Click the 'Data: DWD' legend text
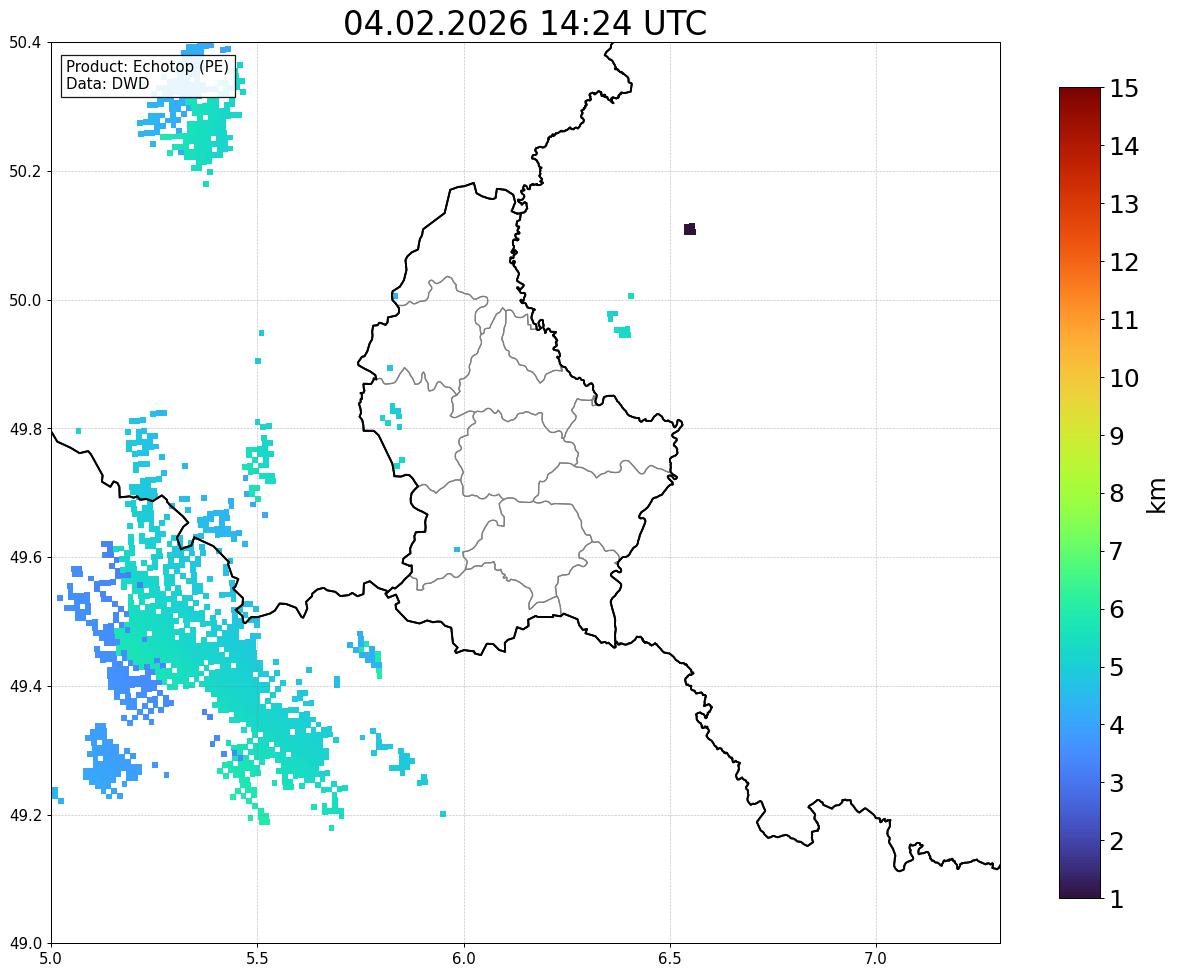The height and width of the screenshot is (976, 1178). (107, 84)
